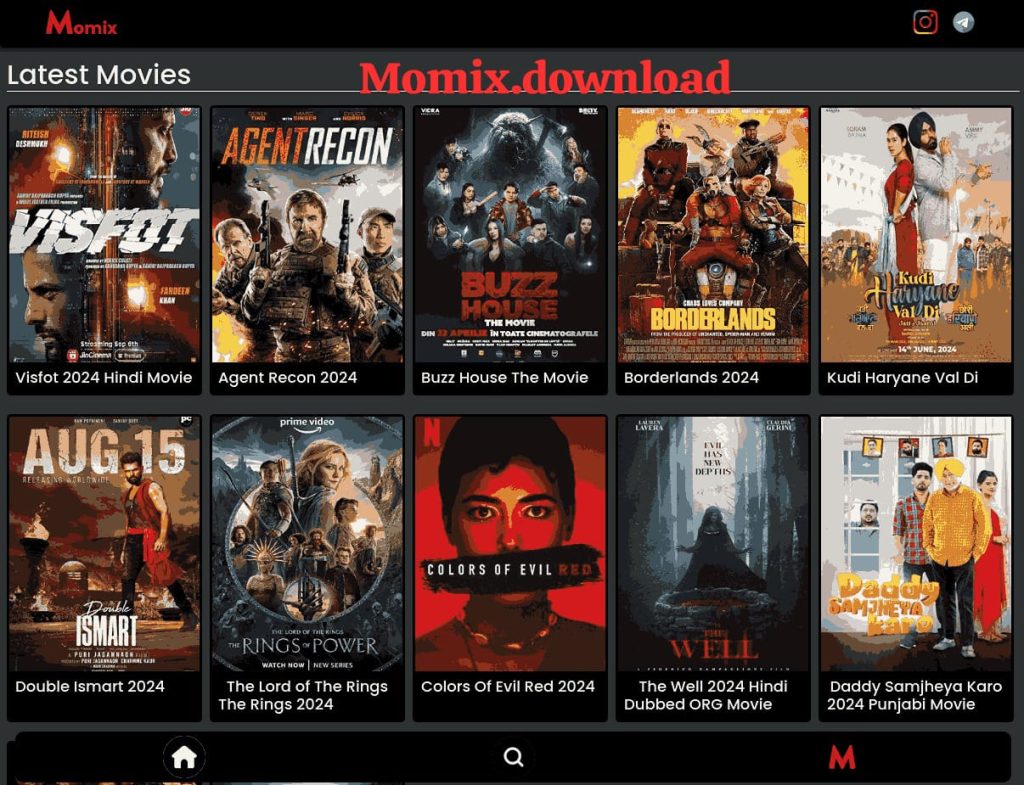Open the Double Ismart poster

[x=104, y=543]
